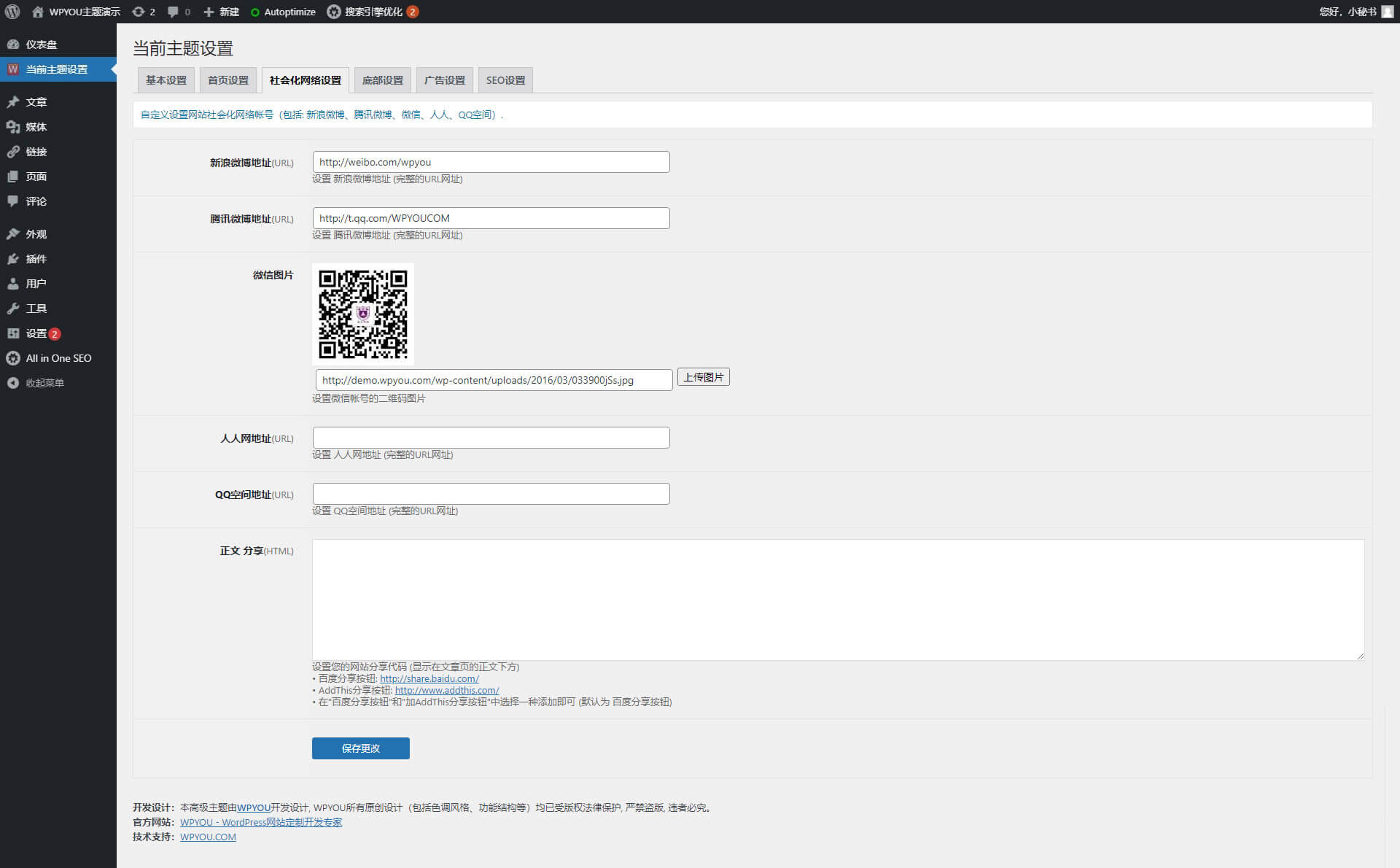The image size is (1400, 868).
Task: Click the empty 人人网地址 input field
Action: pos(491,438)
